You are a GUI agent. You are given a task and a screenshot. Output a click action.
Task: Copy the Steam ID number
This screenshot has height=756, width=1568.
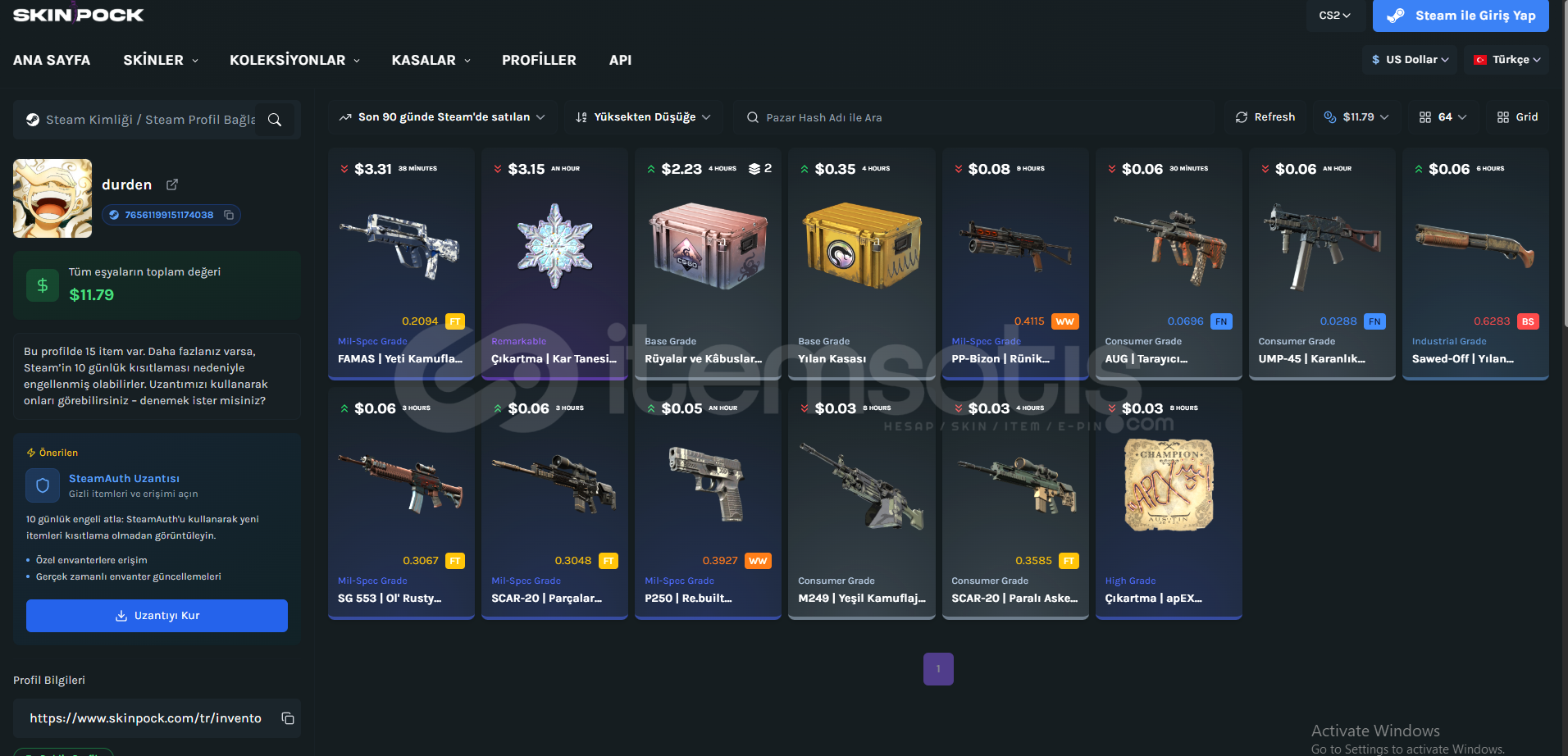[229, 215]
